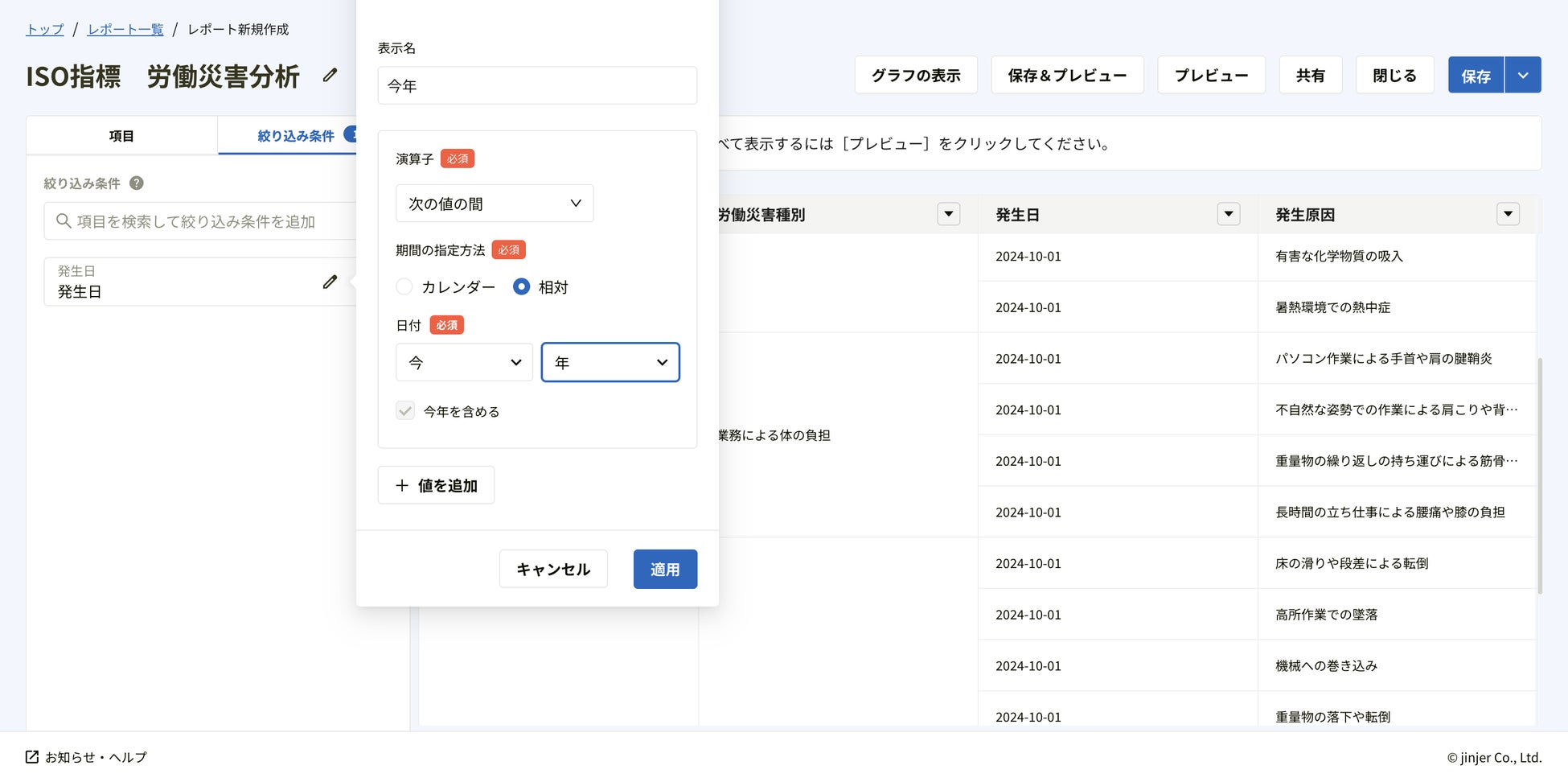The width and height of the screenshot is (1568, 782).
Task: Click the table's vertical scrollbar
Action: [x=1540, y=475]
